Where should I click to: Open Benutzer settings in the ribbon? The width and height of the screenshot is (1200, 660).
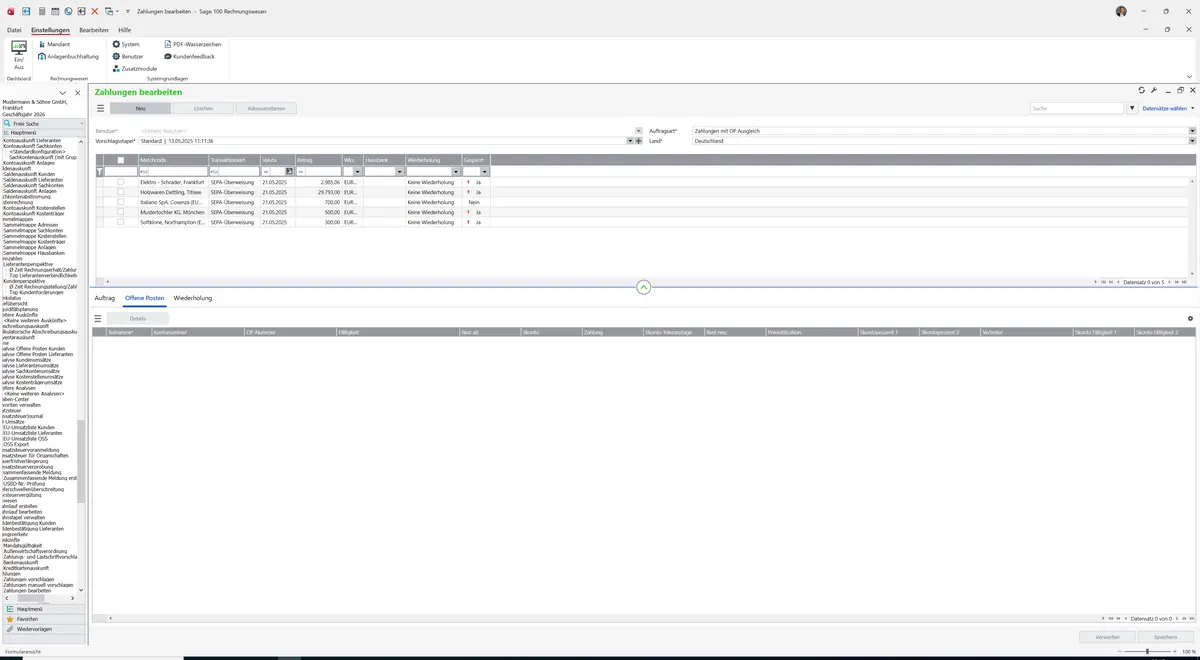point(128,56)
